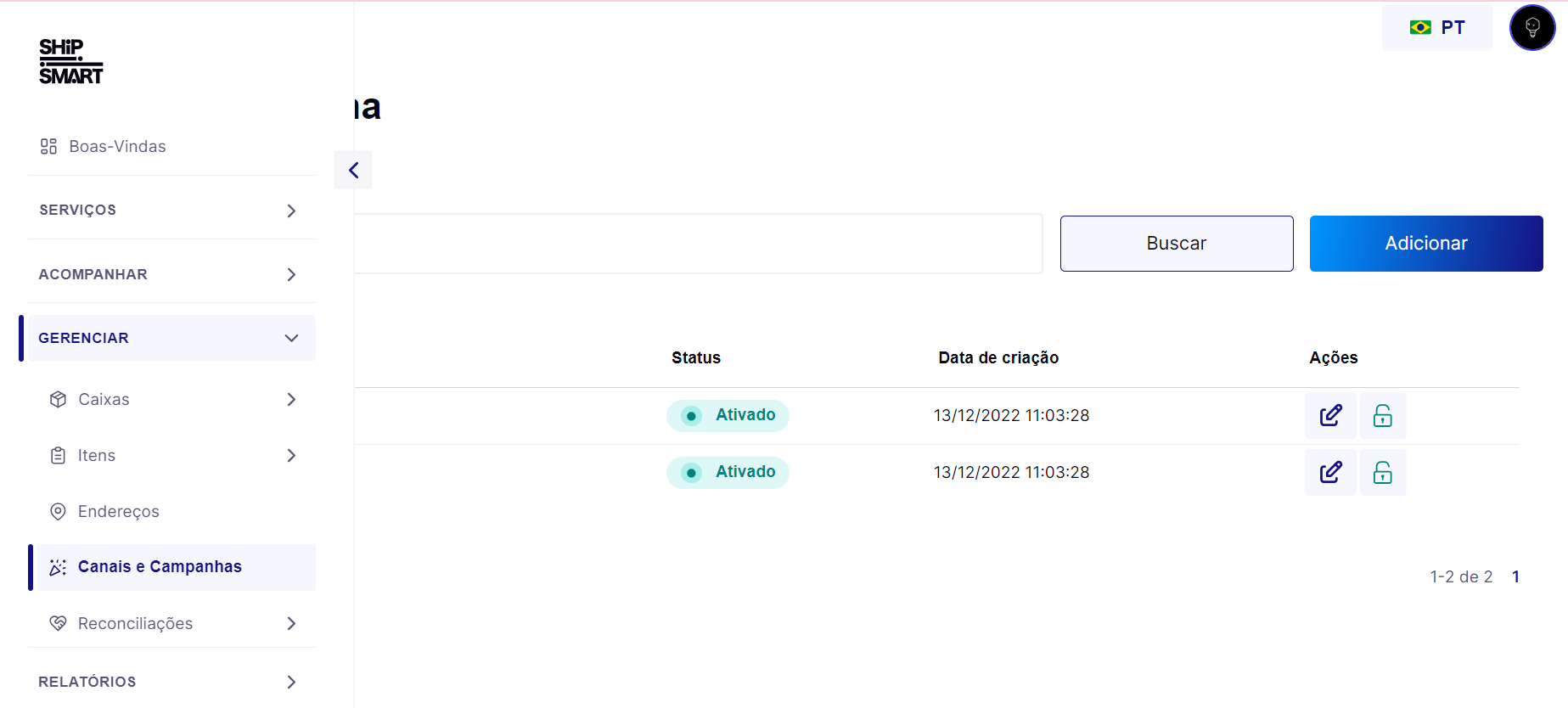Open the PT language selector

click(x=1436, y=28)
